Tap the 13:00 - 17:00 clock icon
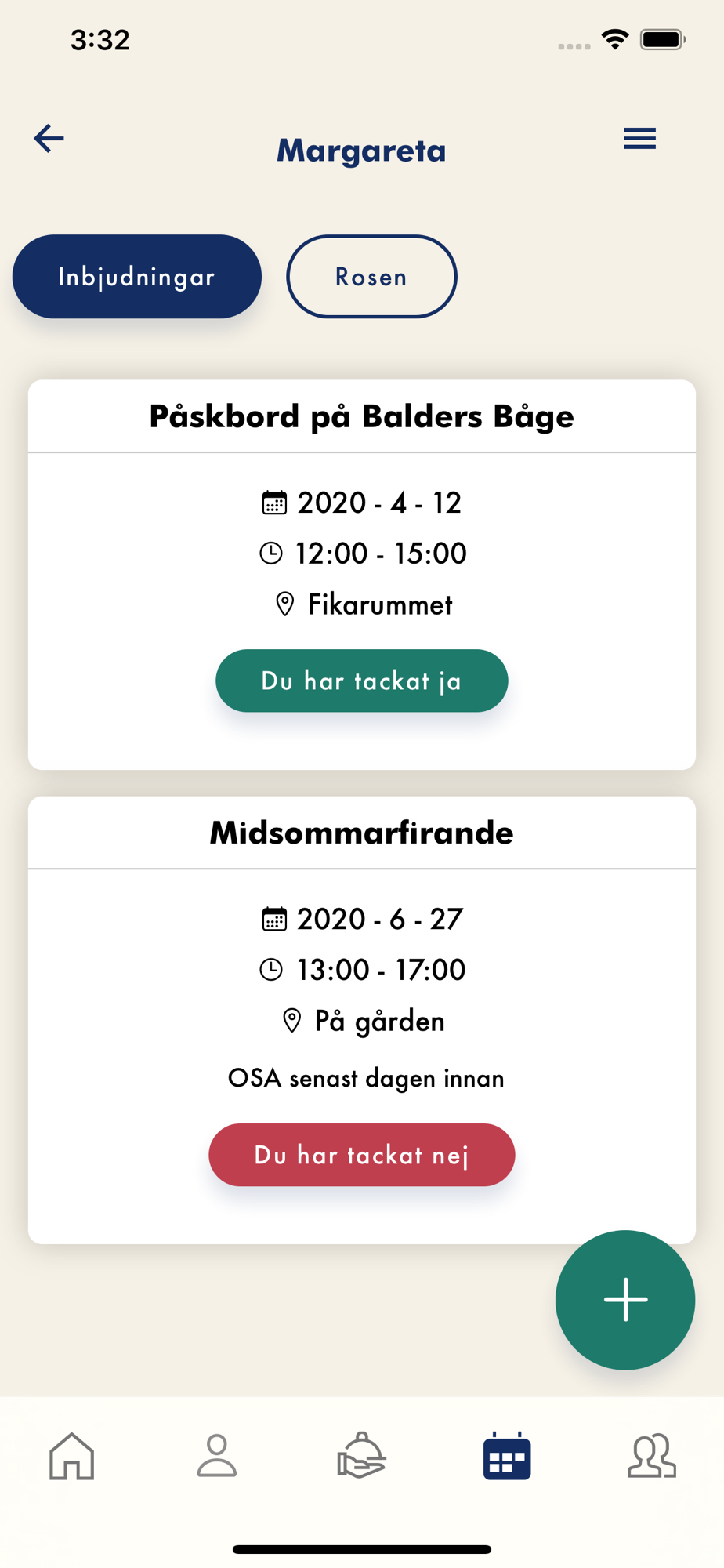The height and width of the screenshot is (1568, 724). [271, 970]
